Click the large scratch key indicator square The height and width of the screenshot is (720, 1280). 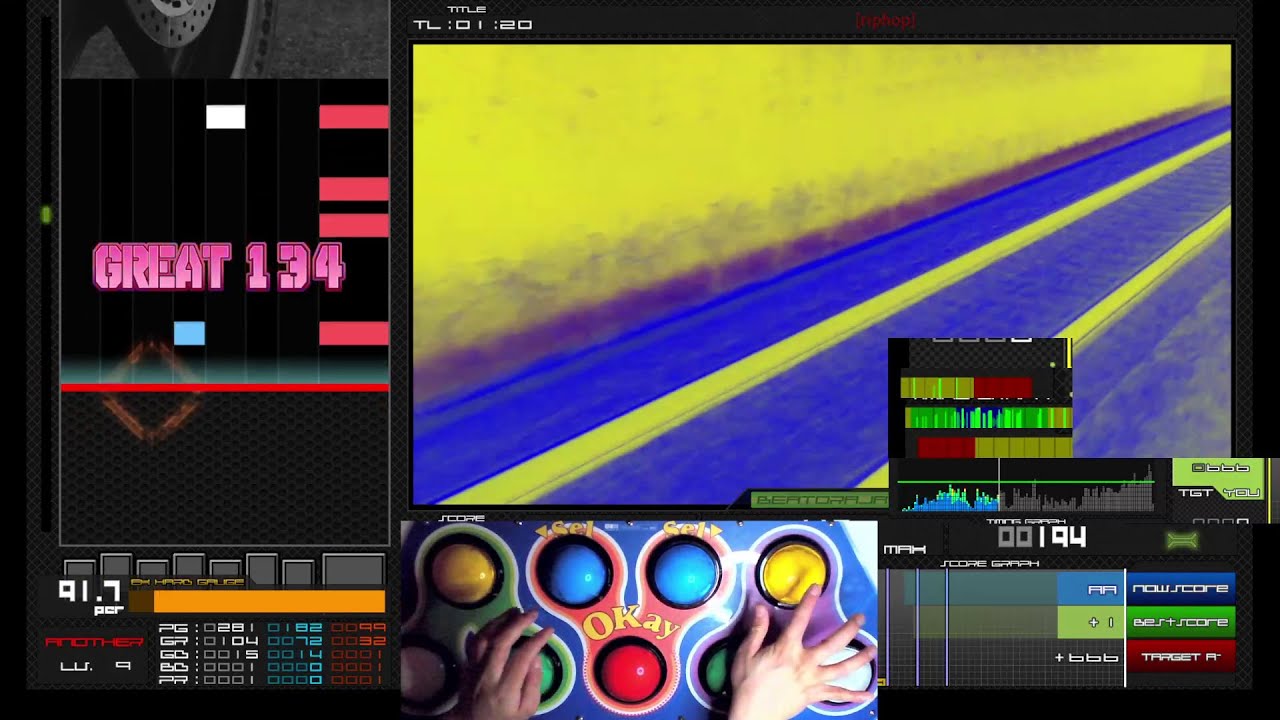click(354, 570)
